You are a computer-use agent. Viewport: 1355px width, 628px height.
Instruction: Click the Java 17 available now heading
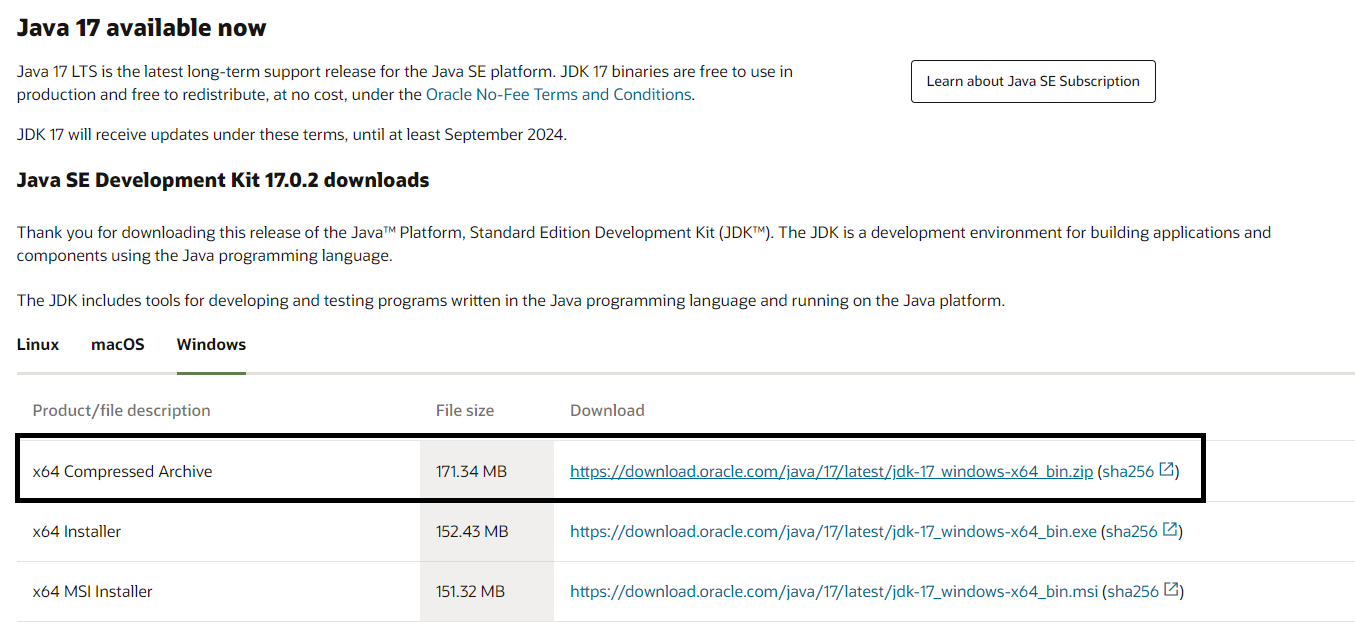(142, 28)
